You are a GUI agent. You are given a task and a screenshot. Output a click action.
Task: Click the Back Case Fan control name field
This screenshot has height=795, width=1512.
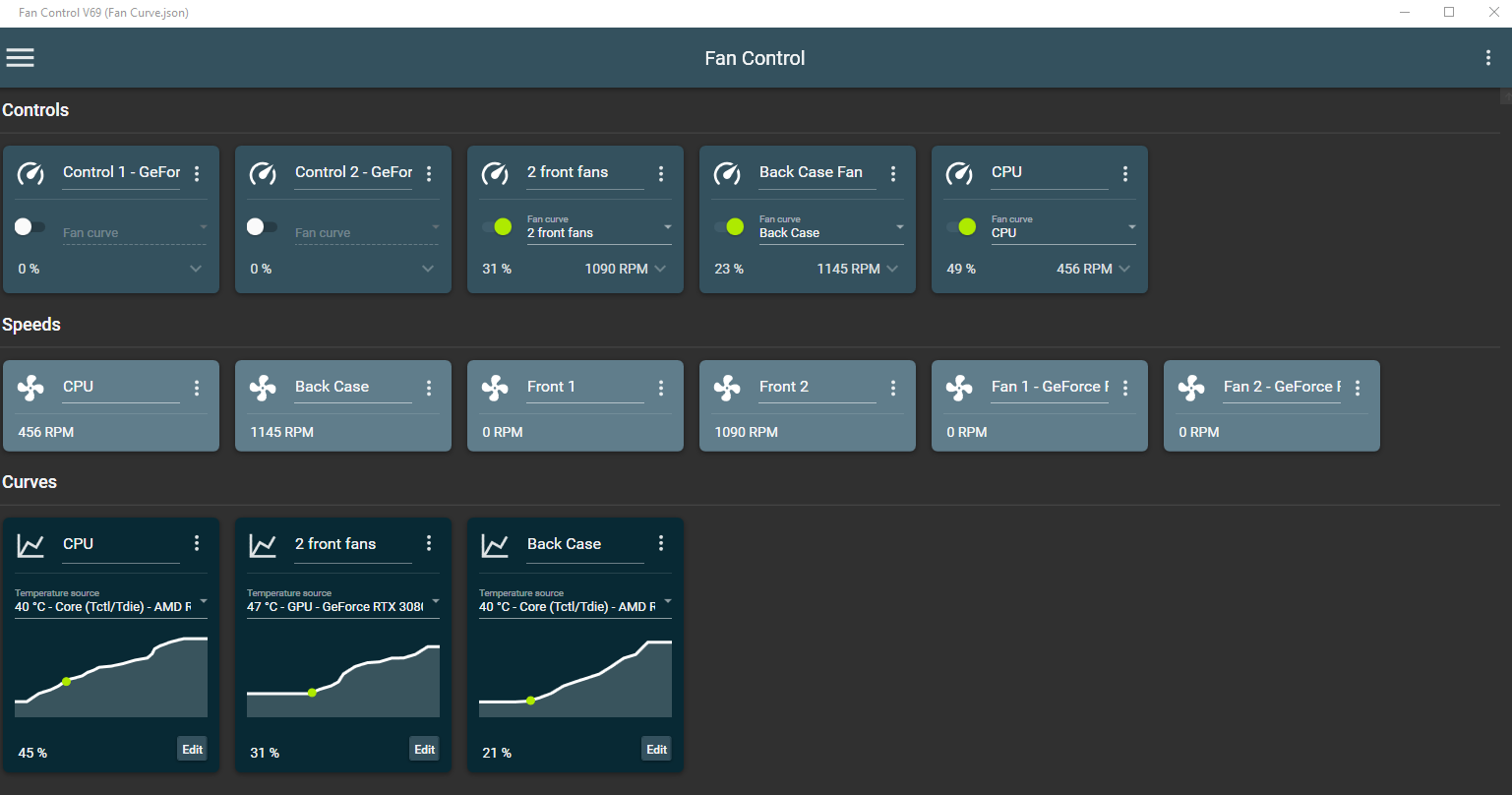(x=817, y=173)
